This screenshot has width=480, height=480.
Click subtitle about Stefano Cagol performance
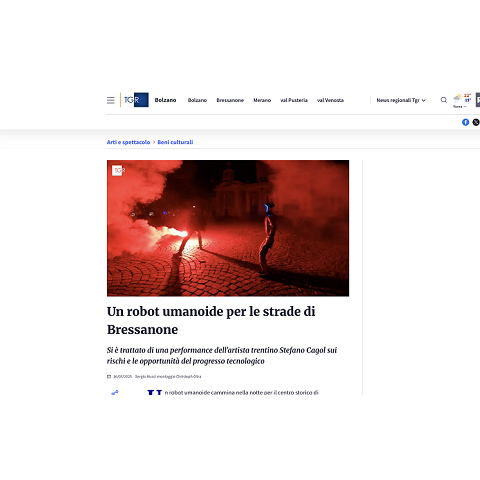coord(222,355)
